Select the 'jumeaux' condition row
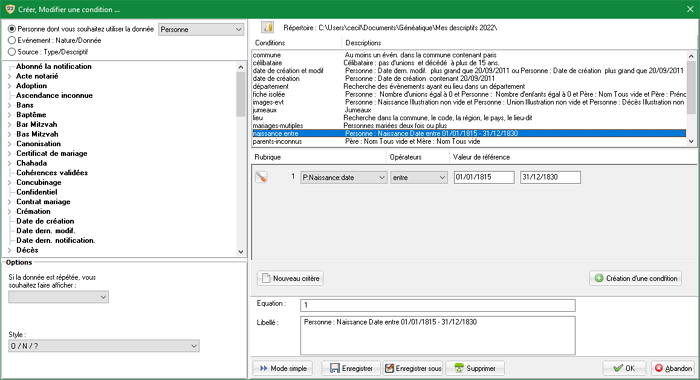Screen dimensions: 700x380 (x=469, y=110)
